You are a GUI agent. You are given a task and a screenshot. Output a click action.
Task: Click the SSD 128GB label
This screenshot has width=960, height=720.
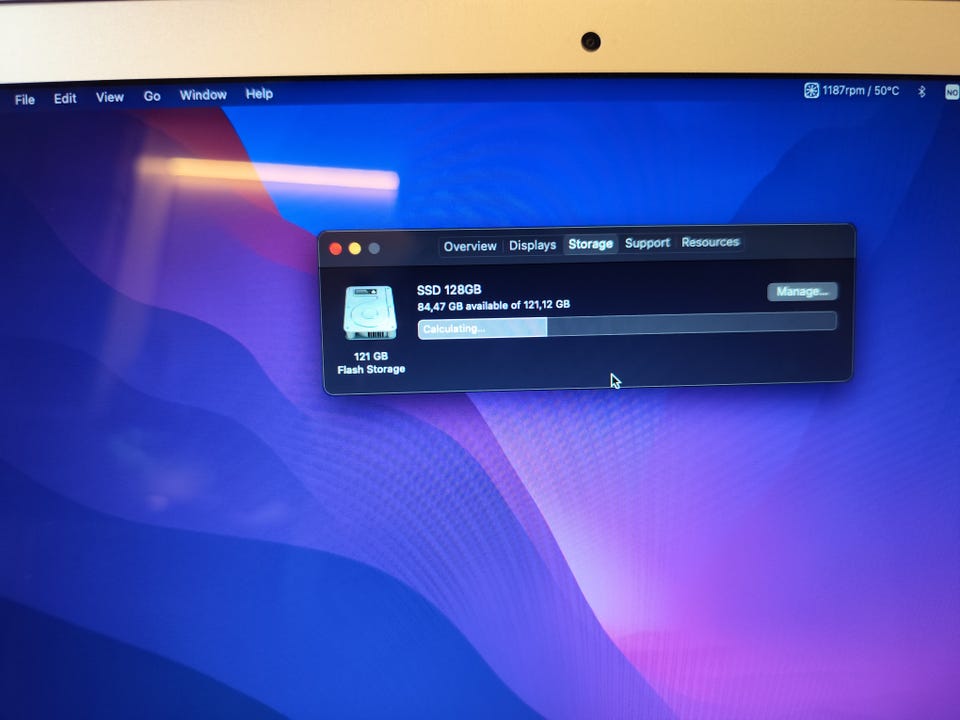point(449,290)
